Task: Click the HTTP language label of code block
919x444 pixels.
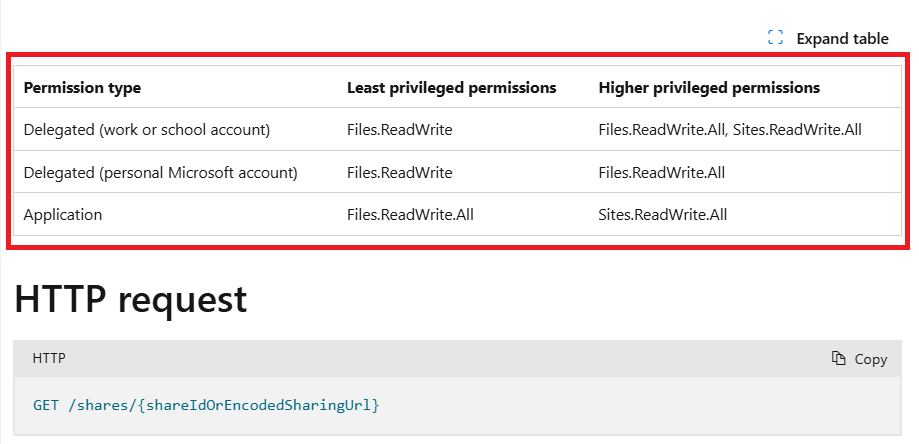Action: [x=49, y=358]
